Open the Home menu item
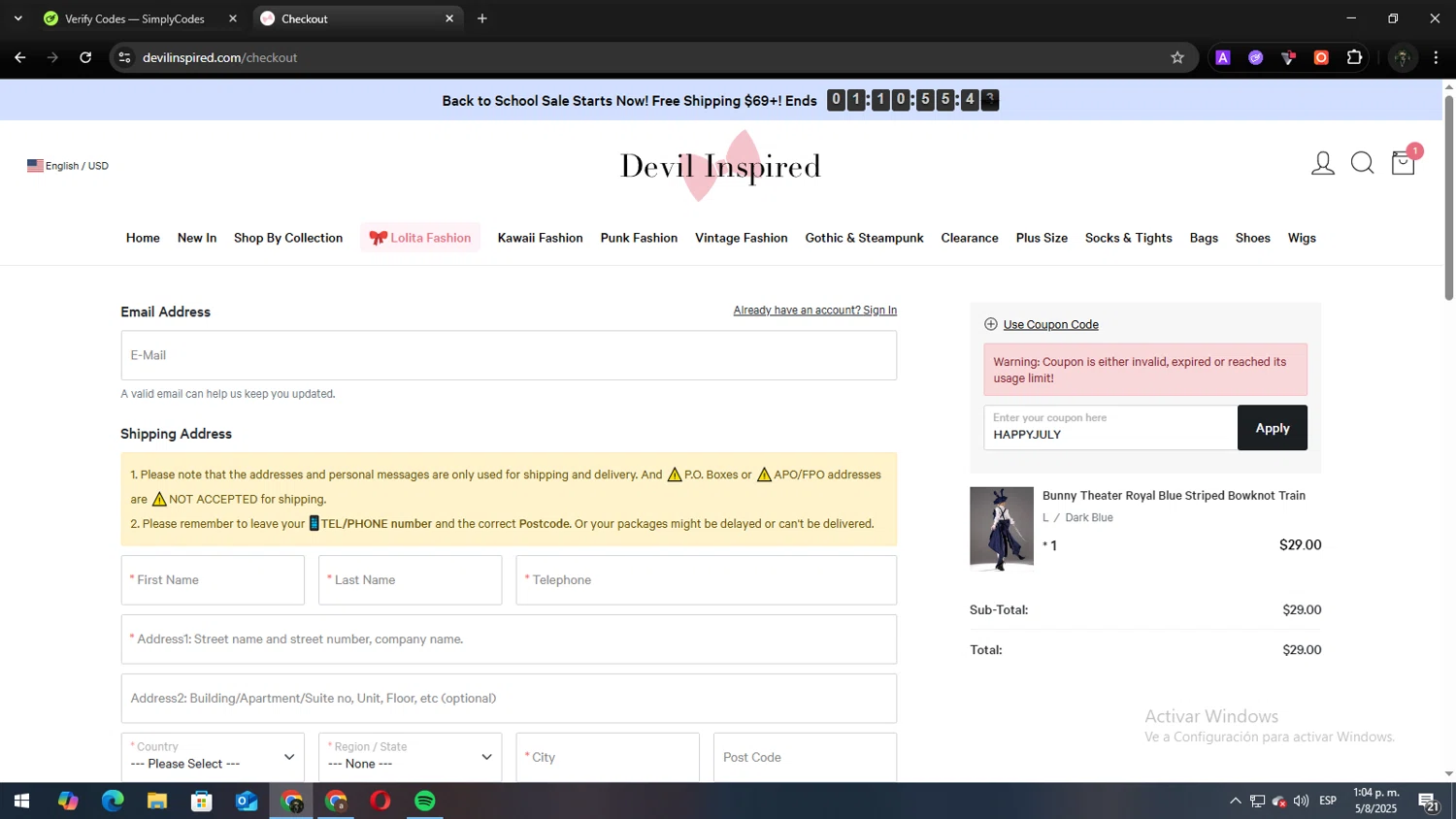The width and height of the screenshot is (1456, 819). (x=143, y=238)
